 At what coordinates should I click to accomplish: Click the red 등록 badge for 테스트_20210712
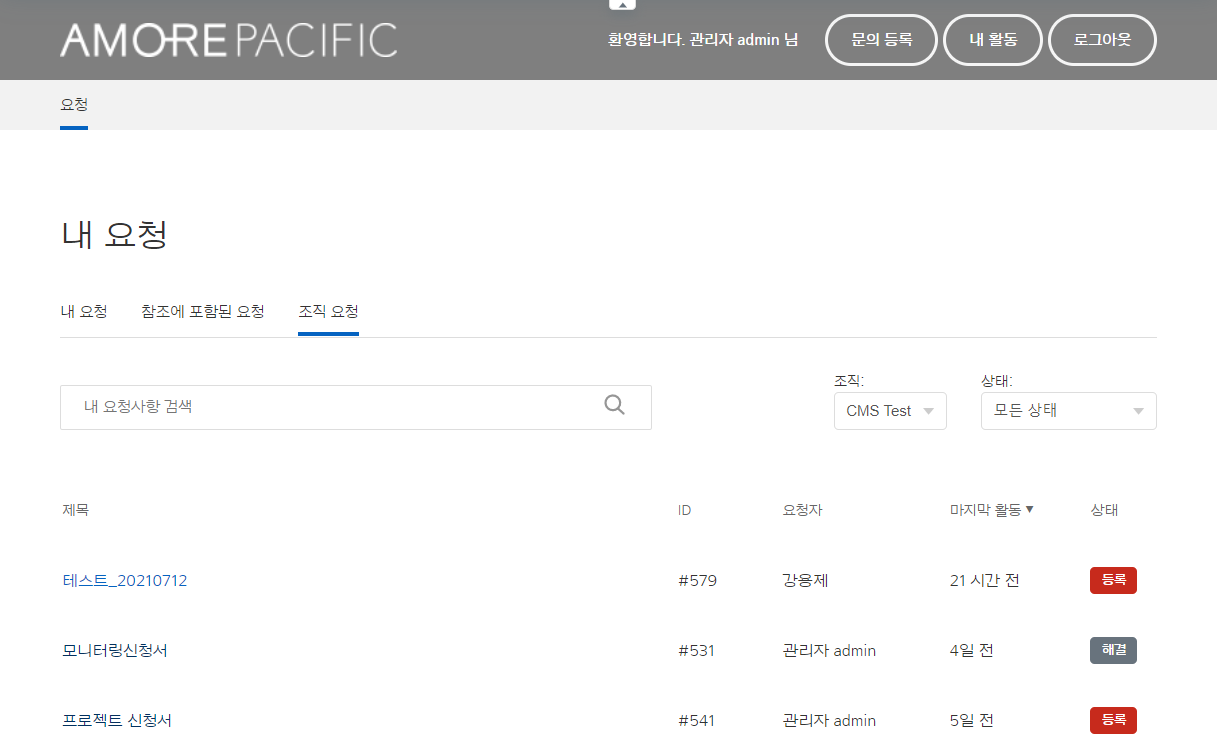pos(1112,580)
